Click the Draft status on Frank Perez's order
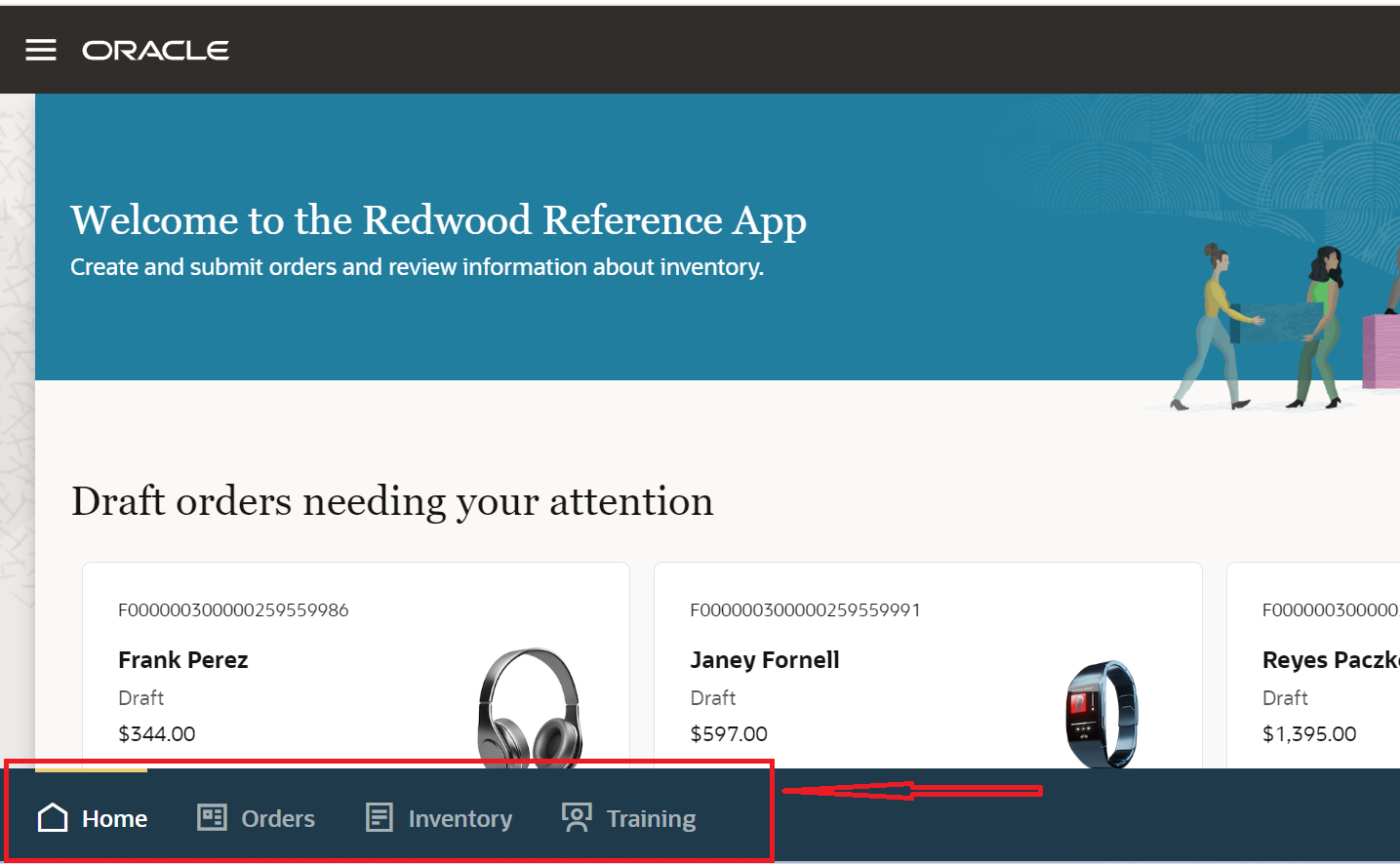The width and height of the screenshot is (1400, 864). pyautogui.click(x=140, y=697)
